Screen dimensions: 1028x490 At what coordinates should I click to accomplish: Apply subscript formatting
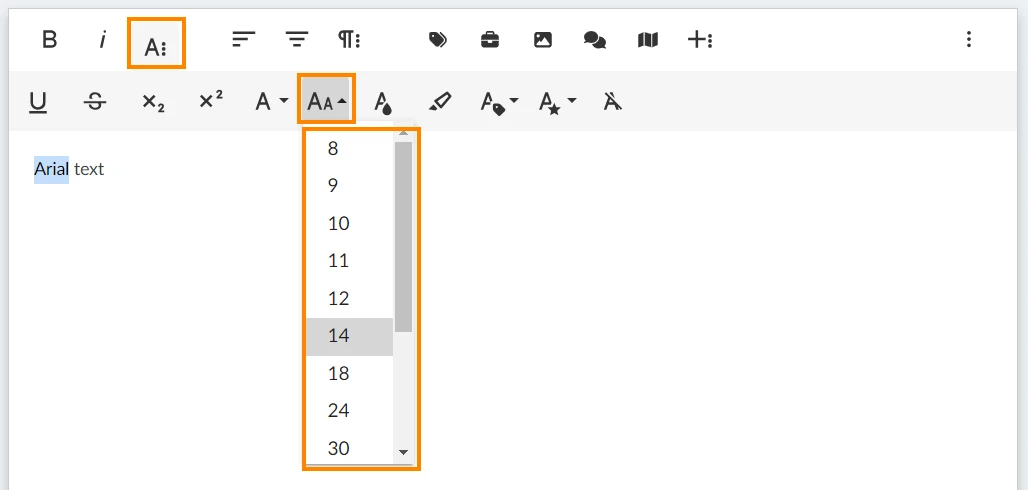153,102
